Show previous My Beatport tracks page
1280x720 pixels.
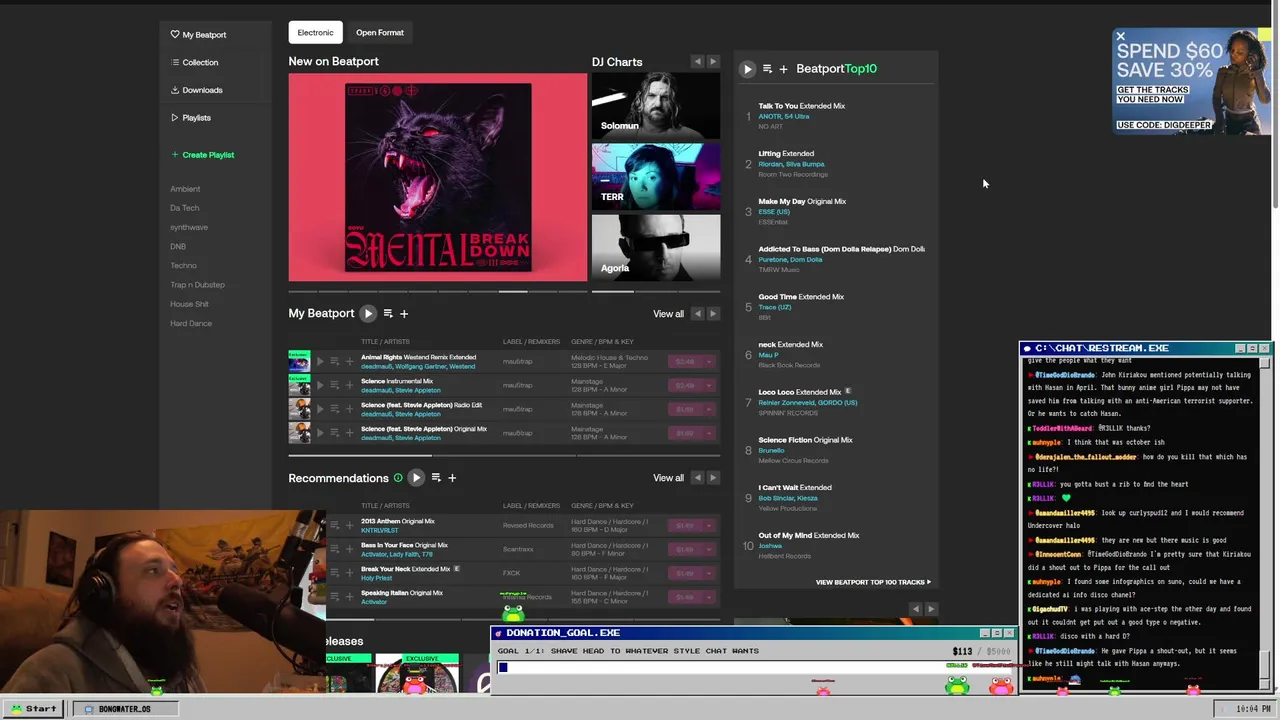(x=698, y=314)
